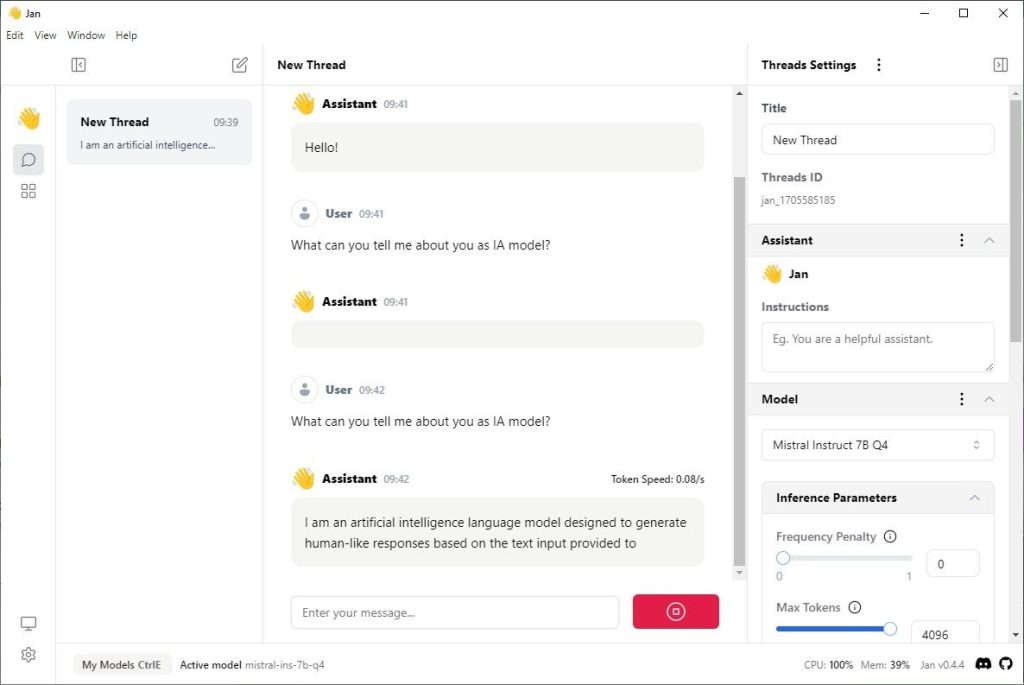Hide the right Threads Settings panel
The height and width of the screenshot is (685, 1024).
click(x=1000, y=65)
